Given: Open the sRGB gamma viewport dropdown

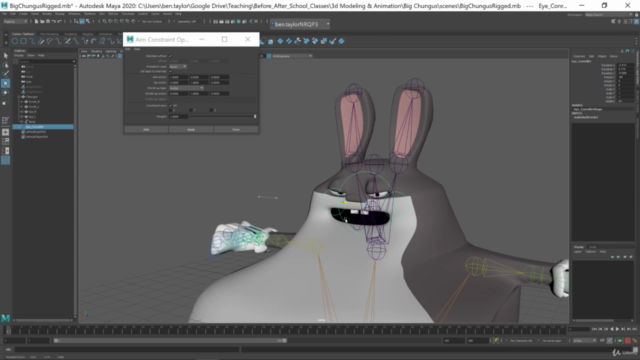Looking at the screenshot, I should (291, 56).
